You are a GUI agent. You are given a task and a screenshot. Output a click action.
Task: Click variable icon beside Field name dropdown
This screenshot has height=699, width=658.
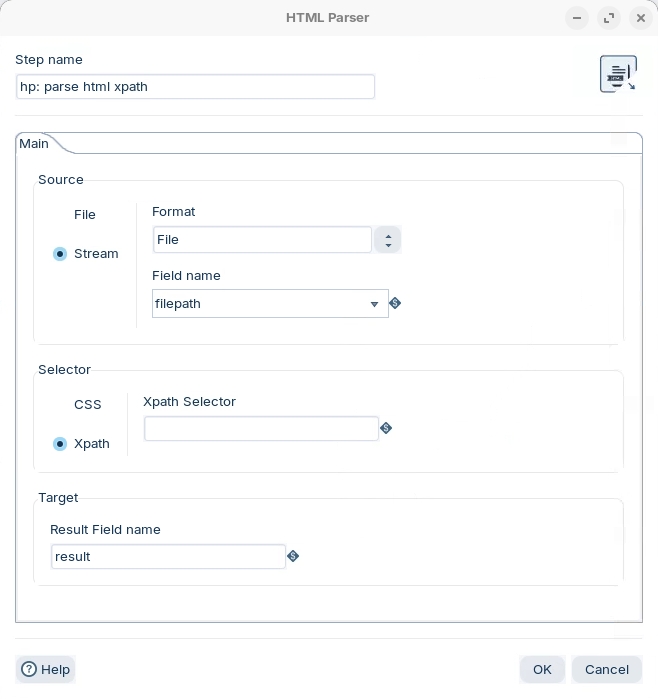(395, 303)
